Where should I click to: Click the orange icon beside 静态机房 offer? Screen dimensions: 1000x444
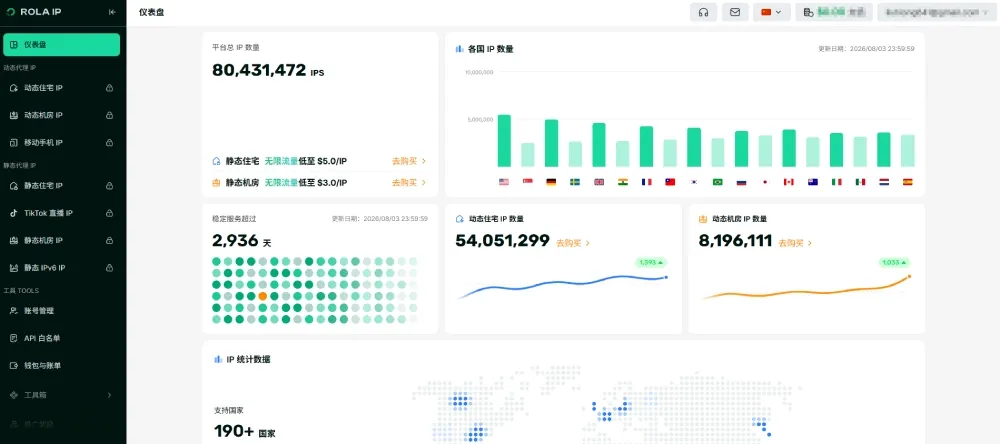[216, 182]
